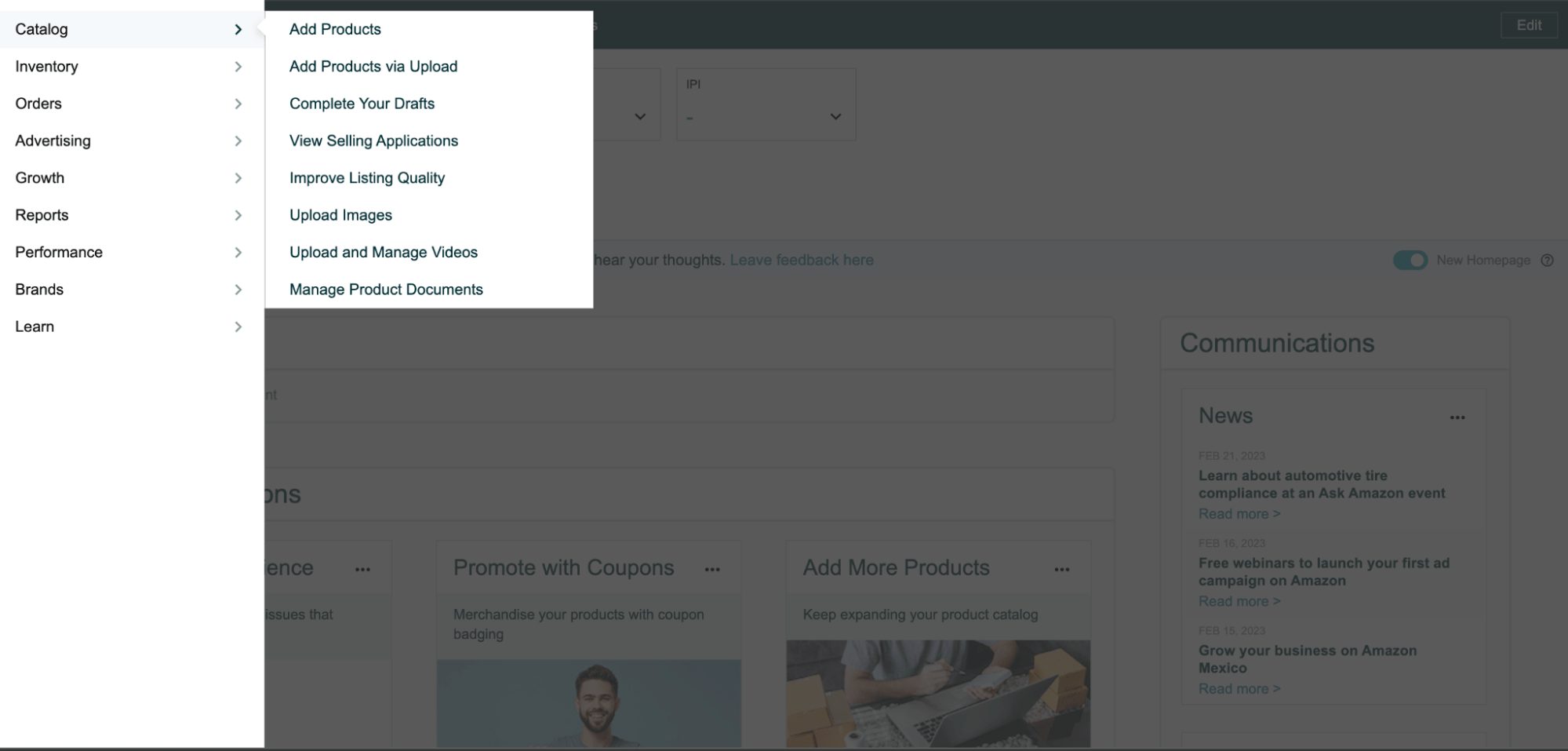Image resolution: width=1568 pixels, height=751 pixels.
Task: Open Read more for Grow your business on Amazon Mexico
Action: [1238, 688]
